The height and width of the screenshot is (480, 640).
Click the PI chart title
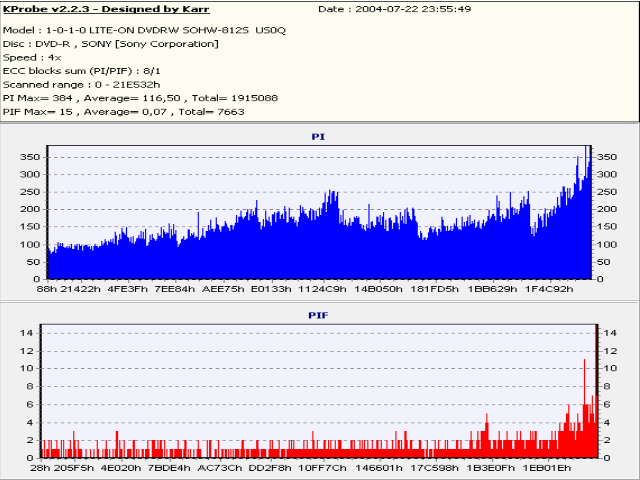click(x=318, y=137)
